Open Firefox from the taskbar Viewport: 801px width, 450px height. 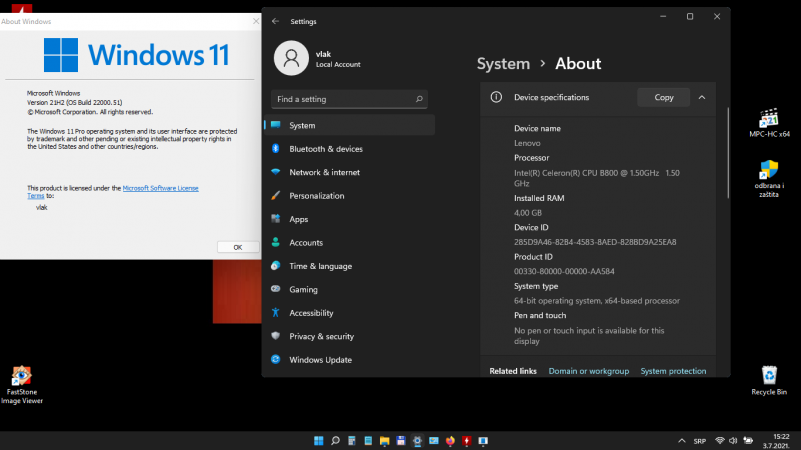450,441
